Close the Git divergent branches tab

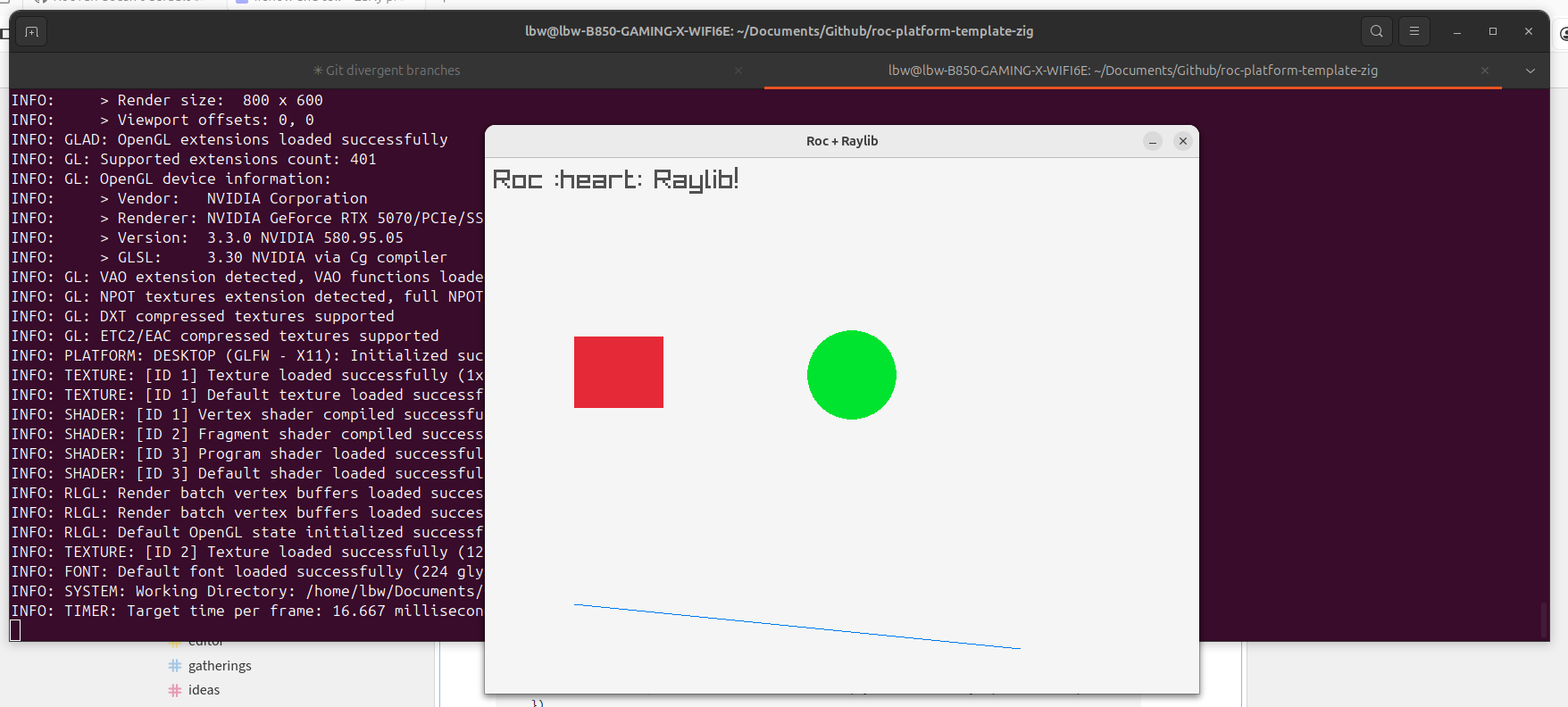click(738, 71)
